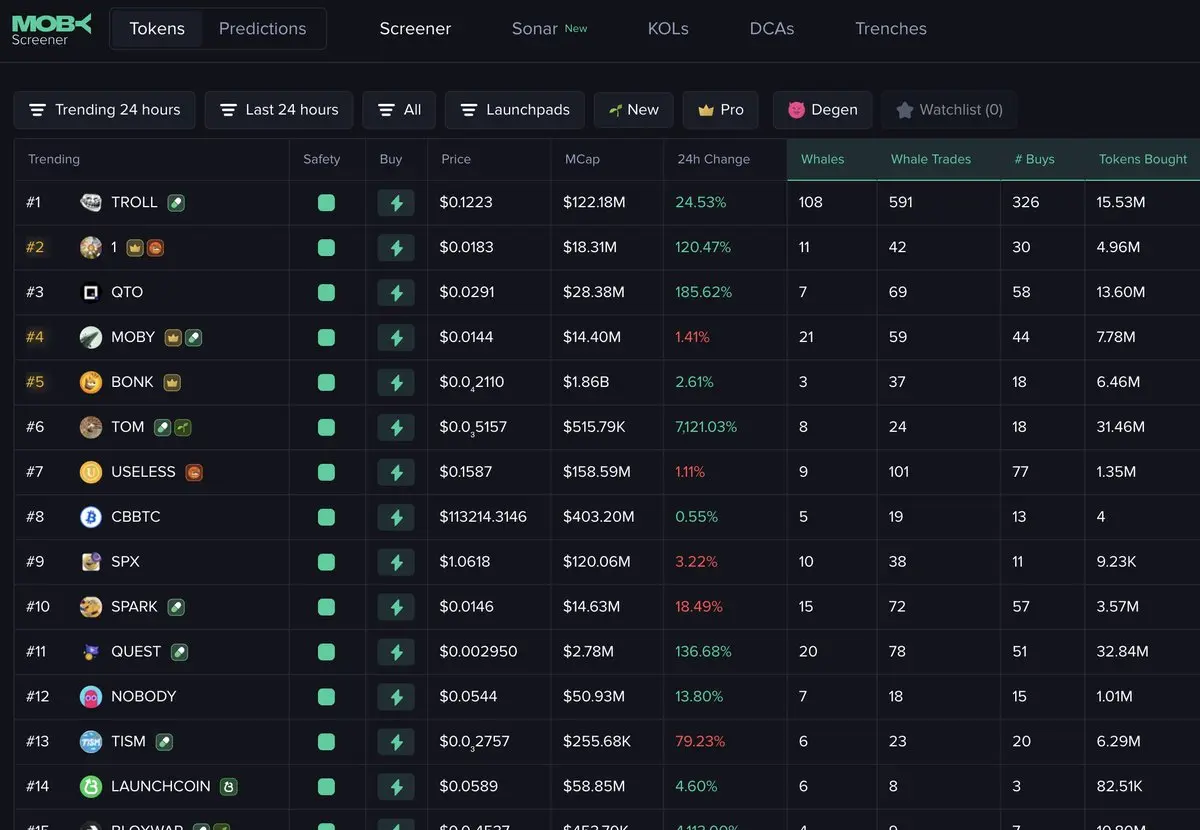The image size is (1200, 830).
Task: Quick buy SPX lightning icon
Action: click(x=396, y=563)
